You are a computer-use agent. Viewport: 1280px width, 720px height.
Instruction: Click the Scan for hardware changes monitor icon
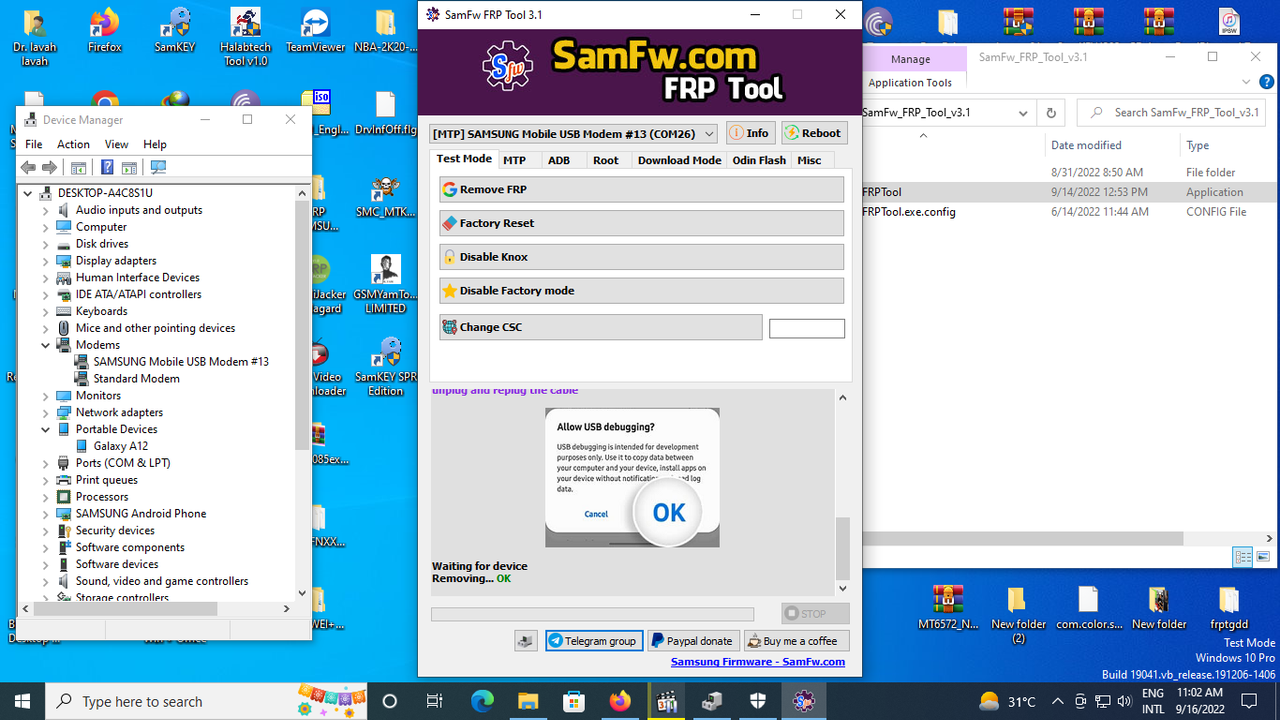pyautogui.click(x=157, y=167)
